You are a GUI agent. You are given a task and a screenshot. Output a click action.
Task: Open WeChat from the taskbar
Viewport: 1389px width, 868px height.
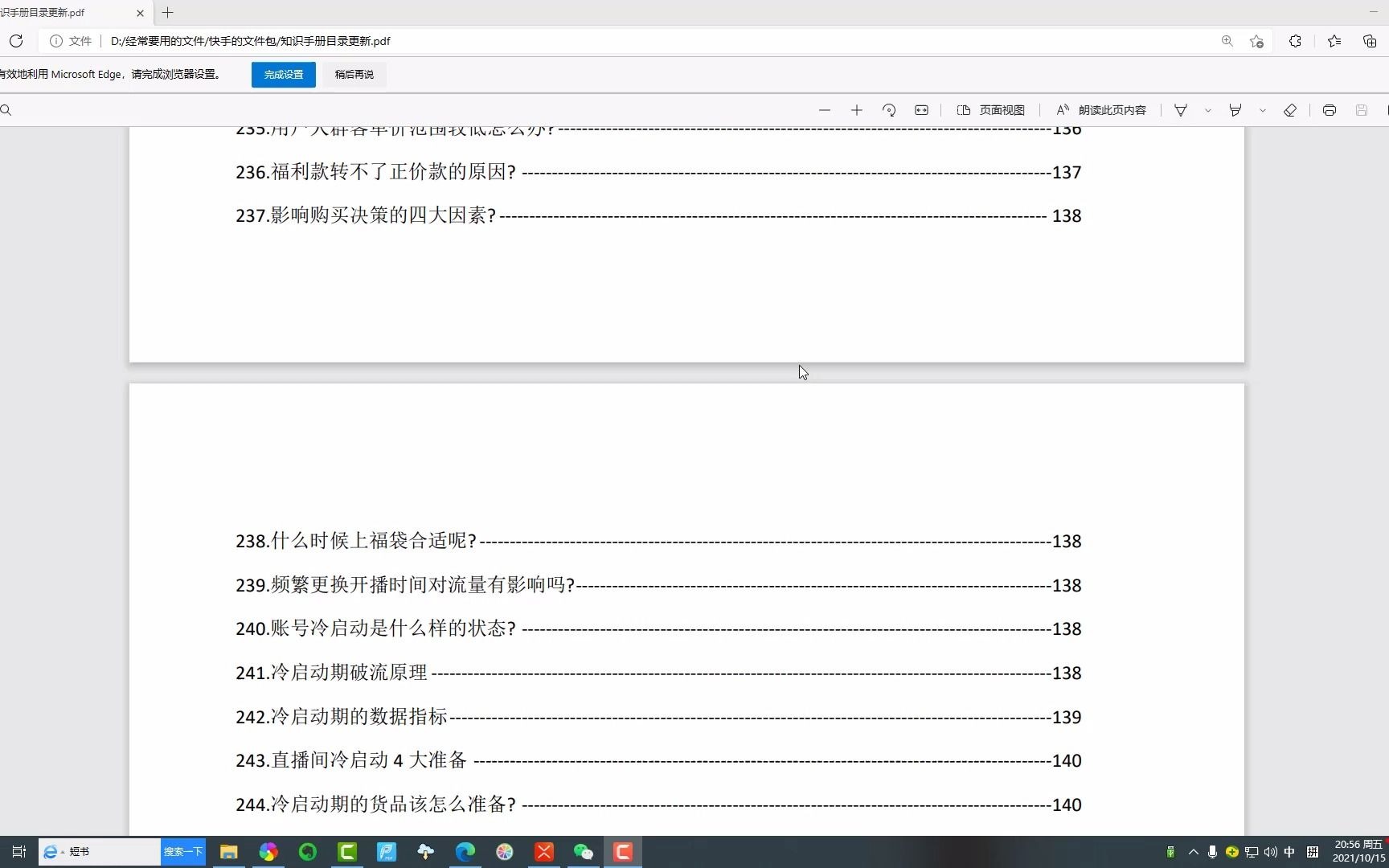584,852
